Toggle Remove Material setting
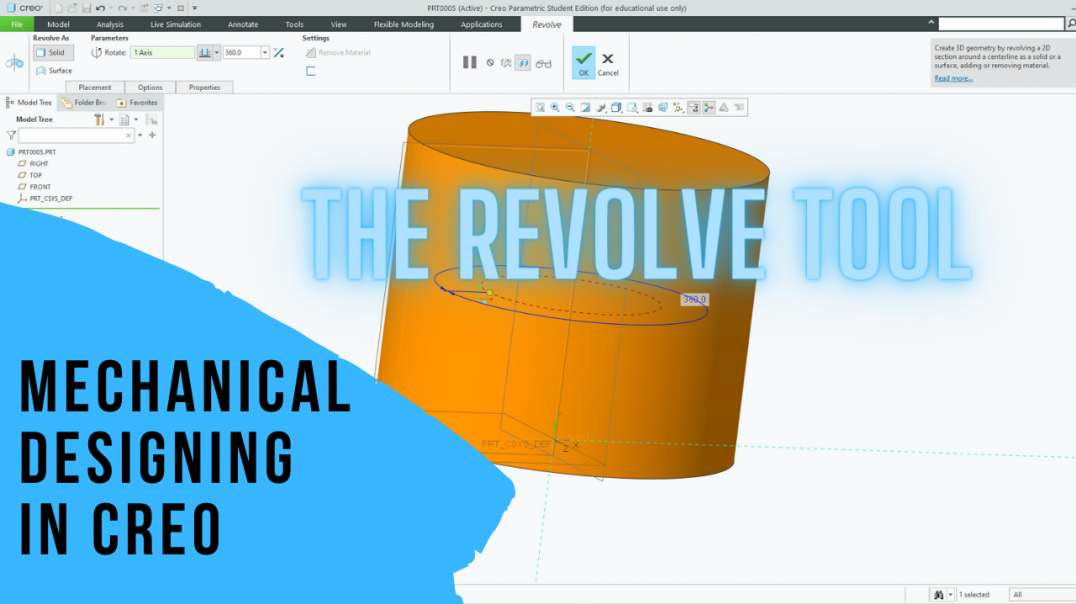Viewport: 1076px width, 604px height. 338,52
